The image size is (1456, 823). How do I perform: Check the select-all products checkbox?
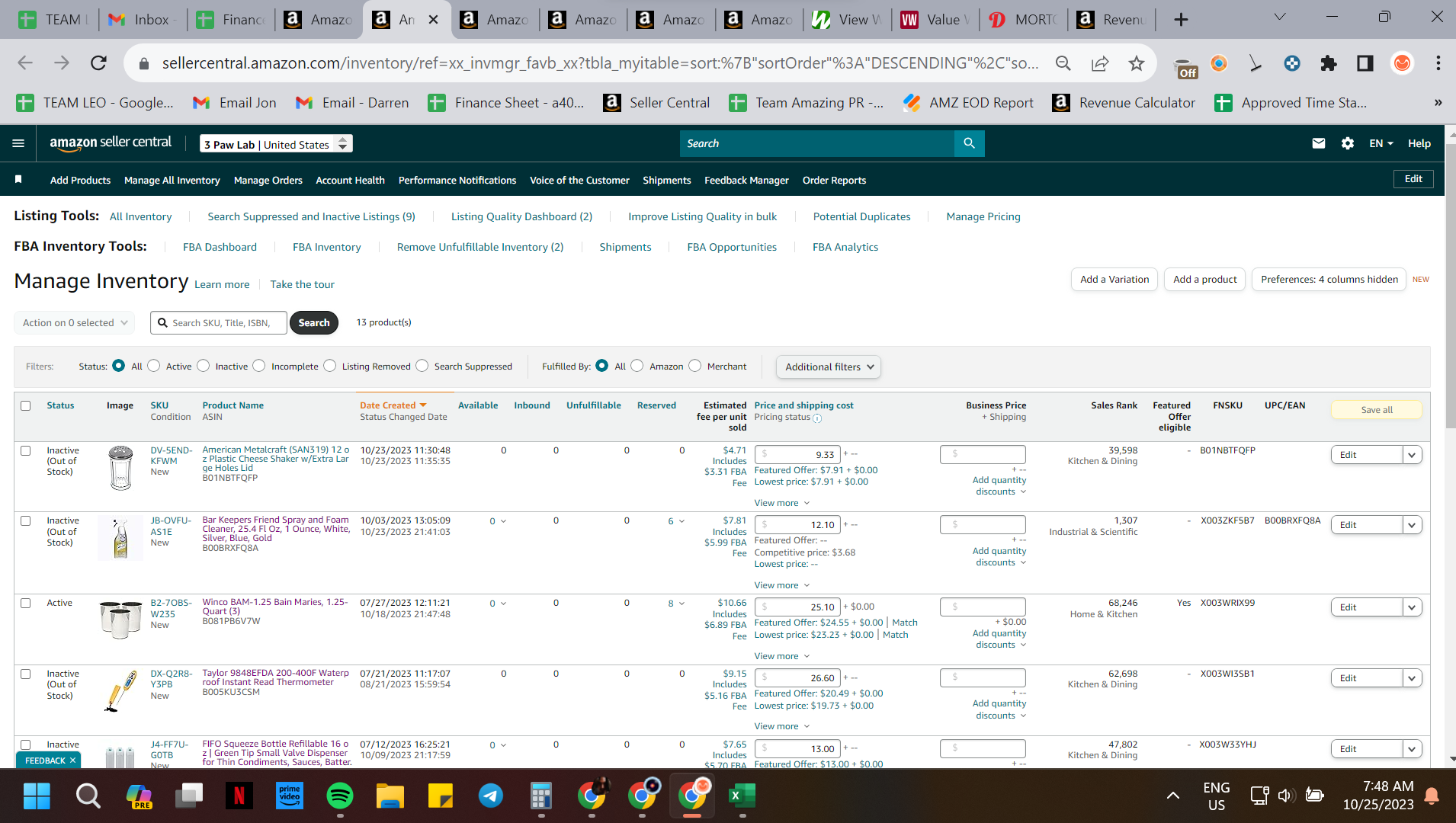tap(26, 405)
